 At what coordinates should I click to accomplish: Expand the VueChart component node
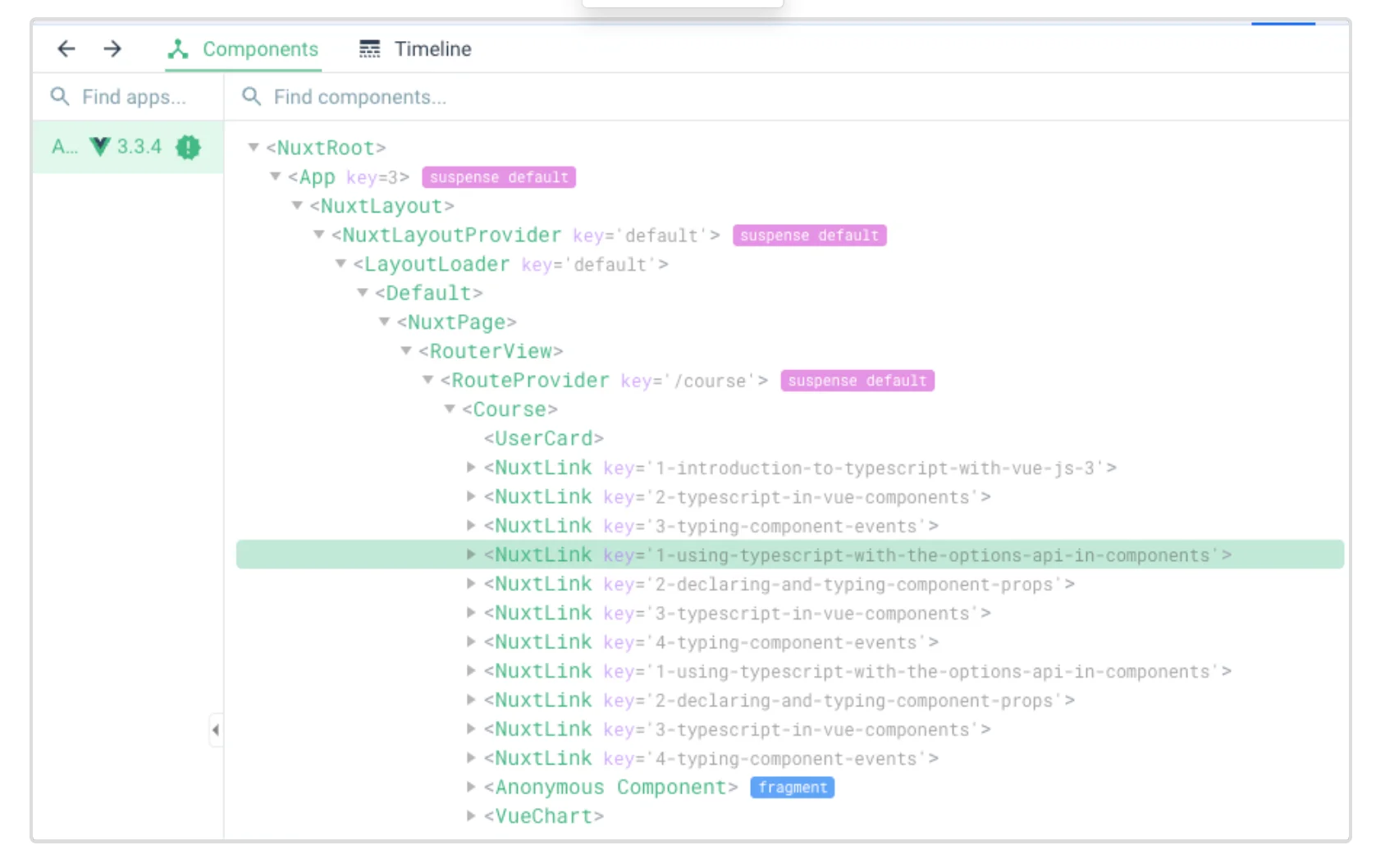471,815
